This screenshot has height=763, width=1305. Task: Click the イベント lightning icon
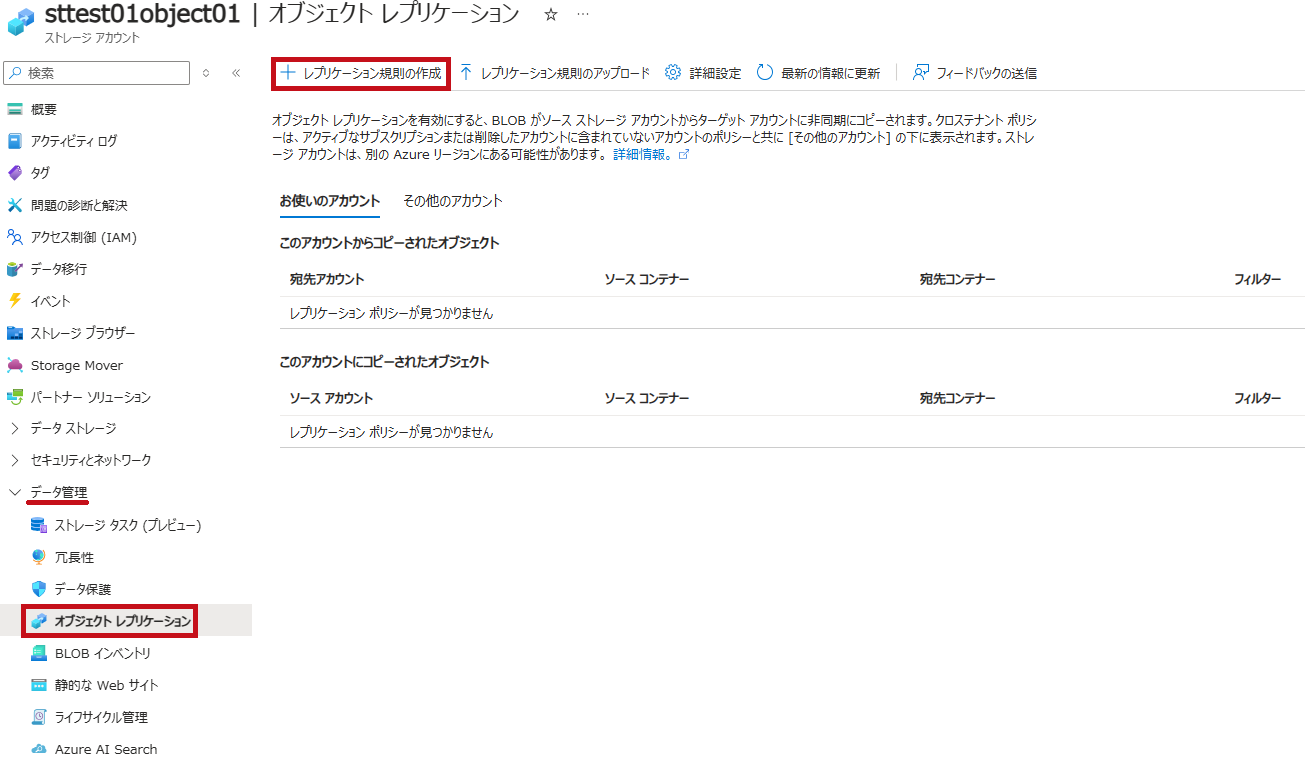point(14,301)
